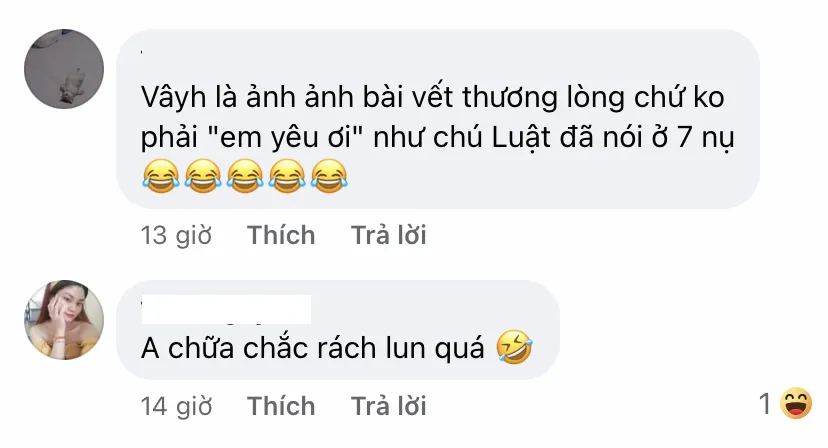Screen dimensions: 828x448
Task: Open profile photo of woman in yellow
Action: (64, 320)
